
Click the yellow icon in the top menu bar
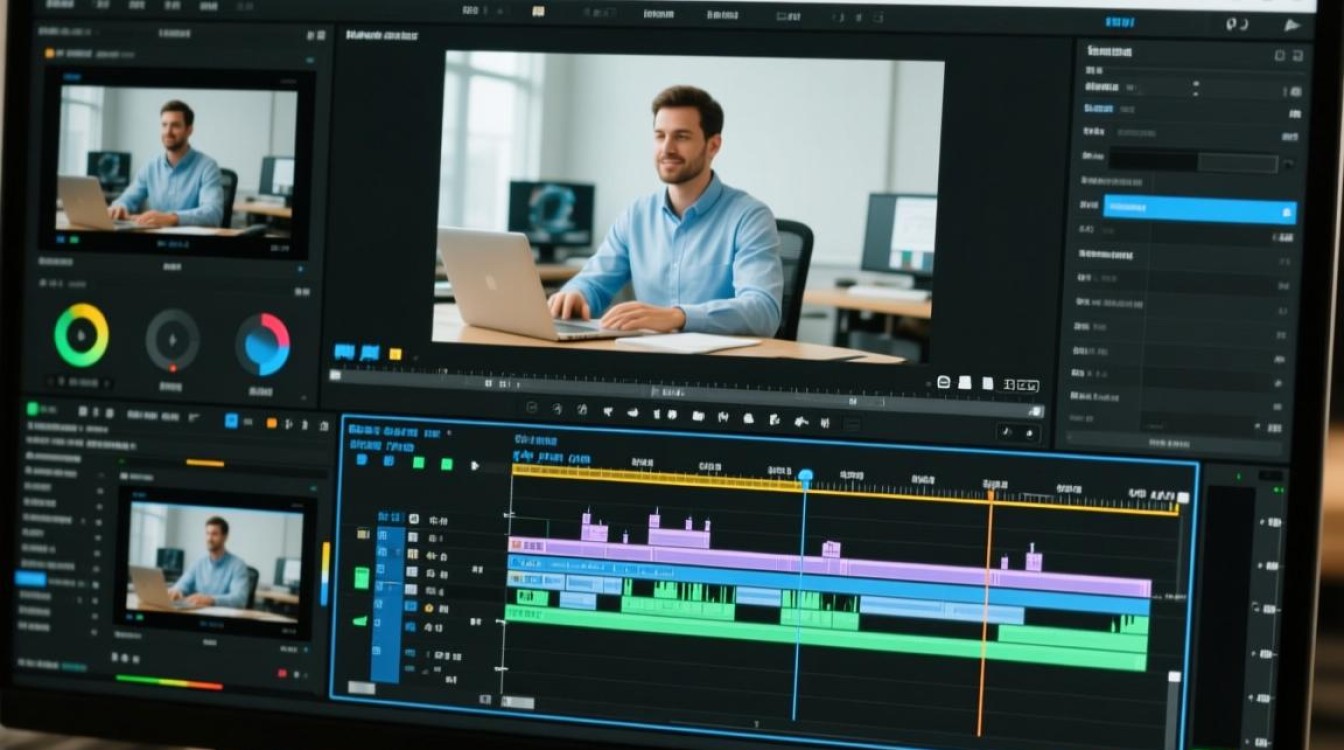point(538,11)
